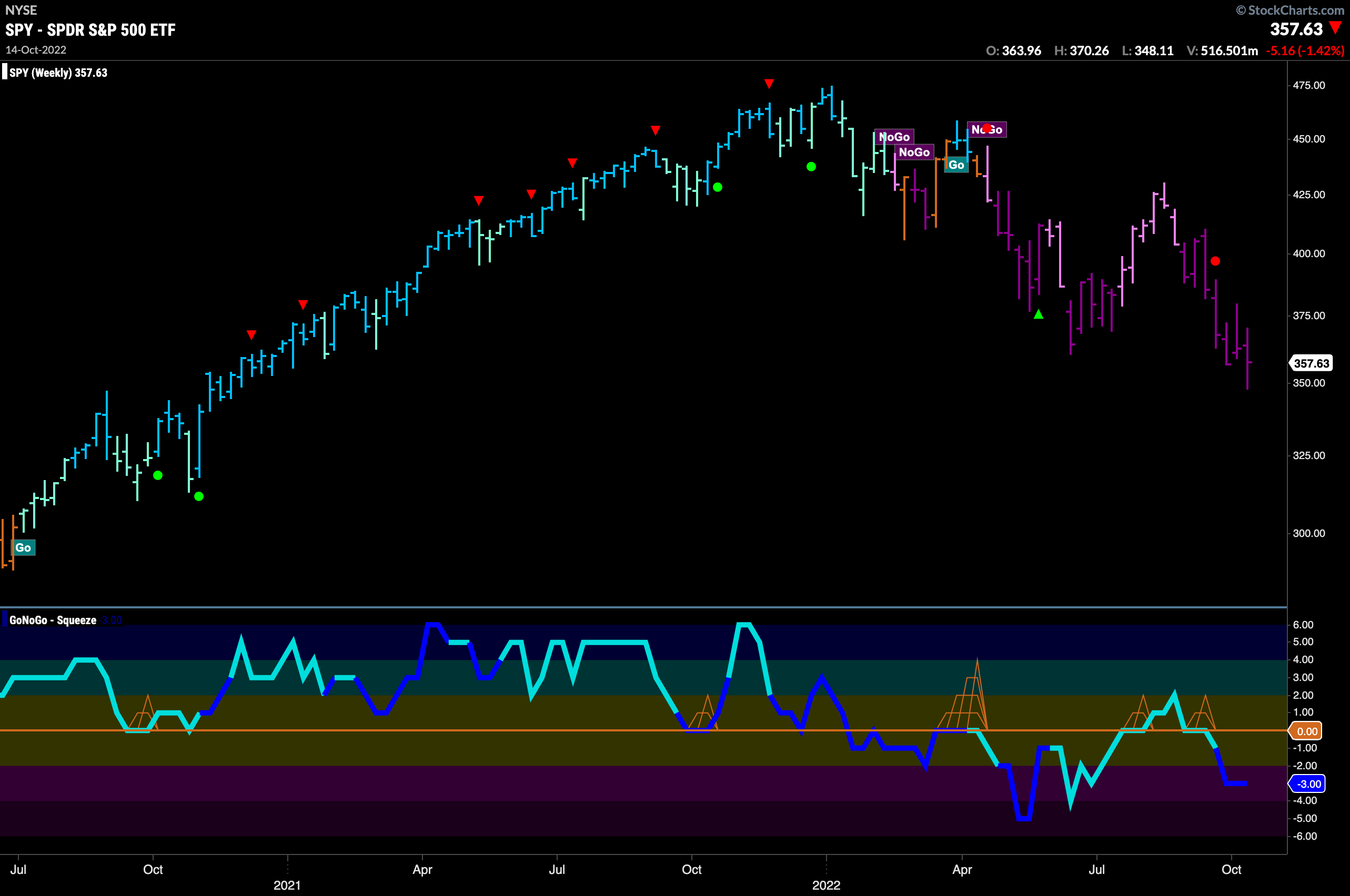
Task: Click the GoNoGo - Squeeze indicator label
Action: tap(53, 620)
